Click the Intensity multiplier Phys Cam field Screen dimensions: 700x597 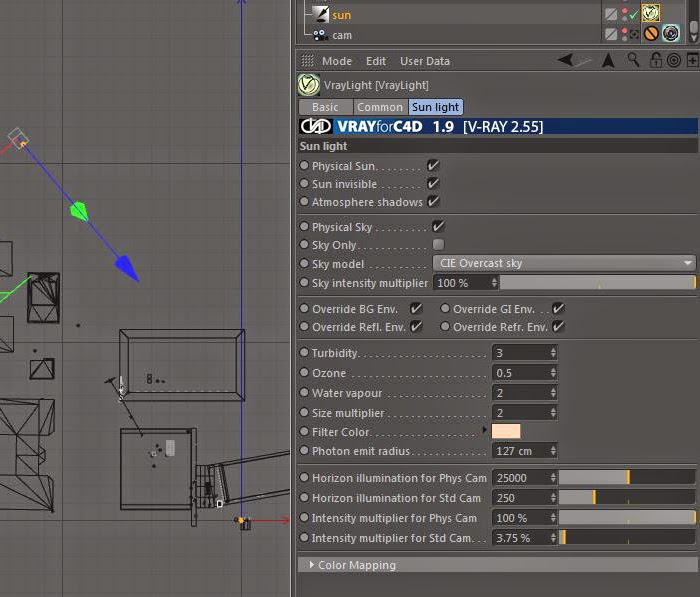click(x=524, y=518)
